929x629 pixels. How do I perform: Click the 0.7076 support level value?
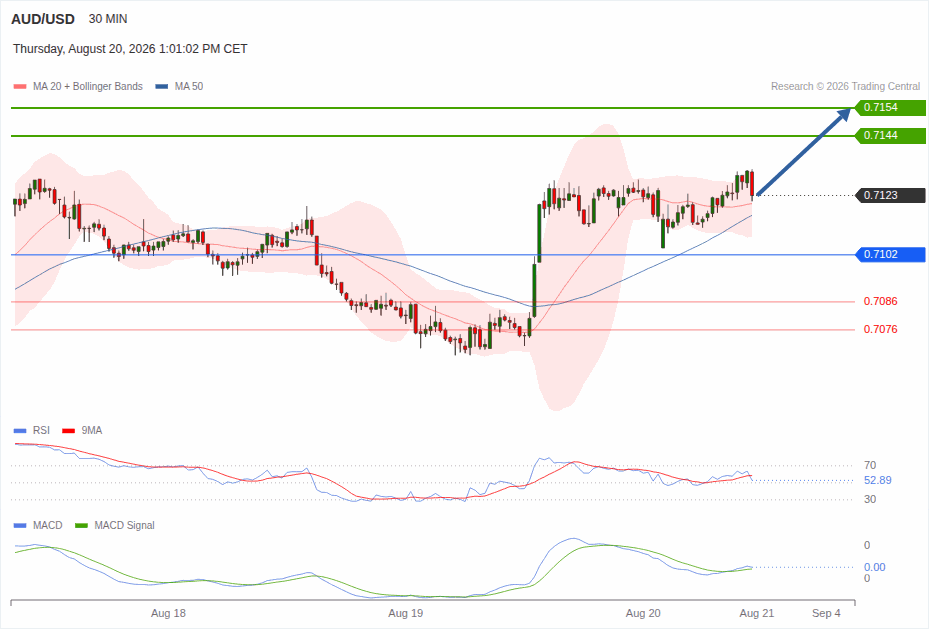point(880,329)
